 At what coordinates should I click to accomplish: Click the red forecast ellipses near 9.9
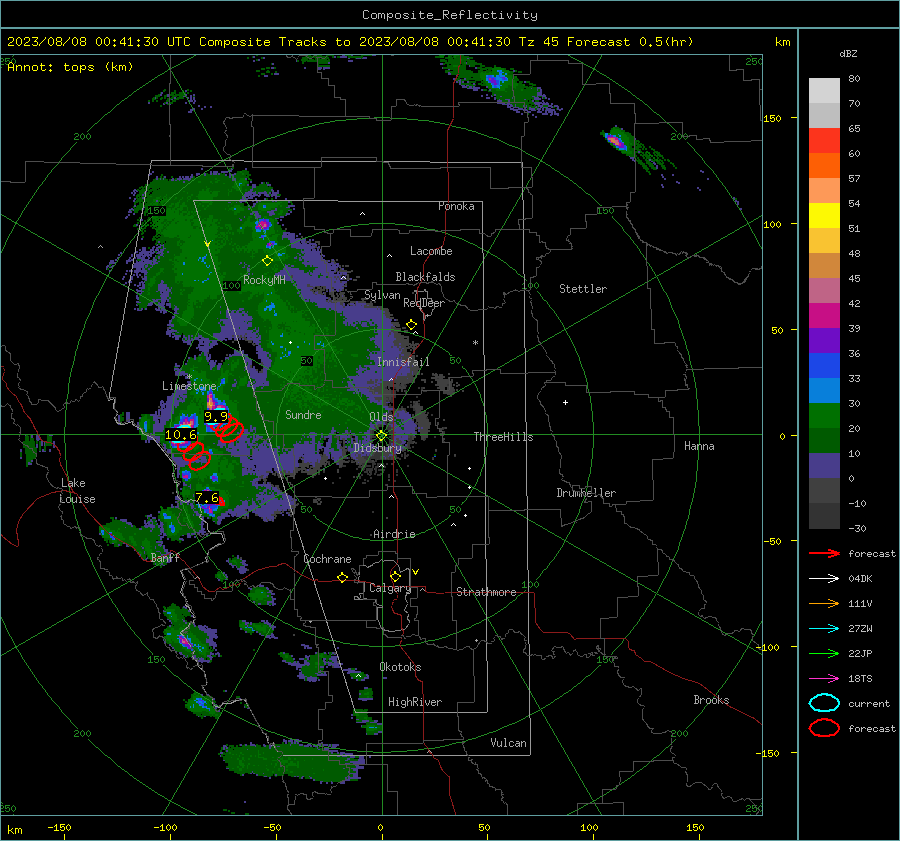coord(228,428)
